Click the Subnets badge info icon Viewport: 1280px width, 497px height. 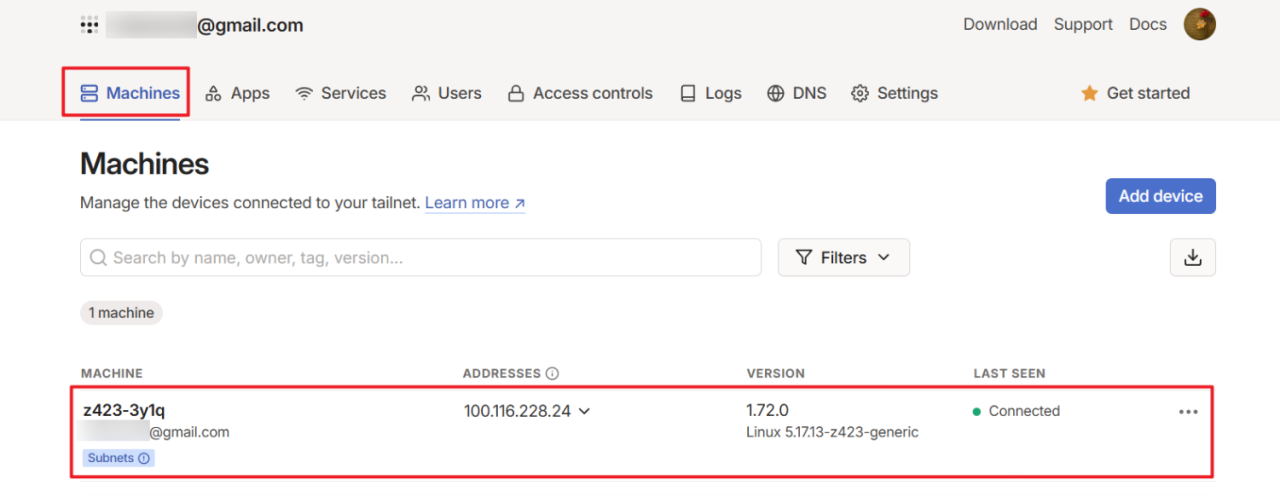point(144,459)
